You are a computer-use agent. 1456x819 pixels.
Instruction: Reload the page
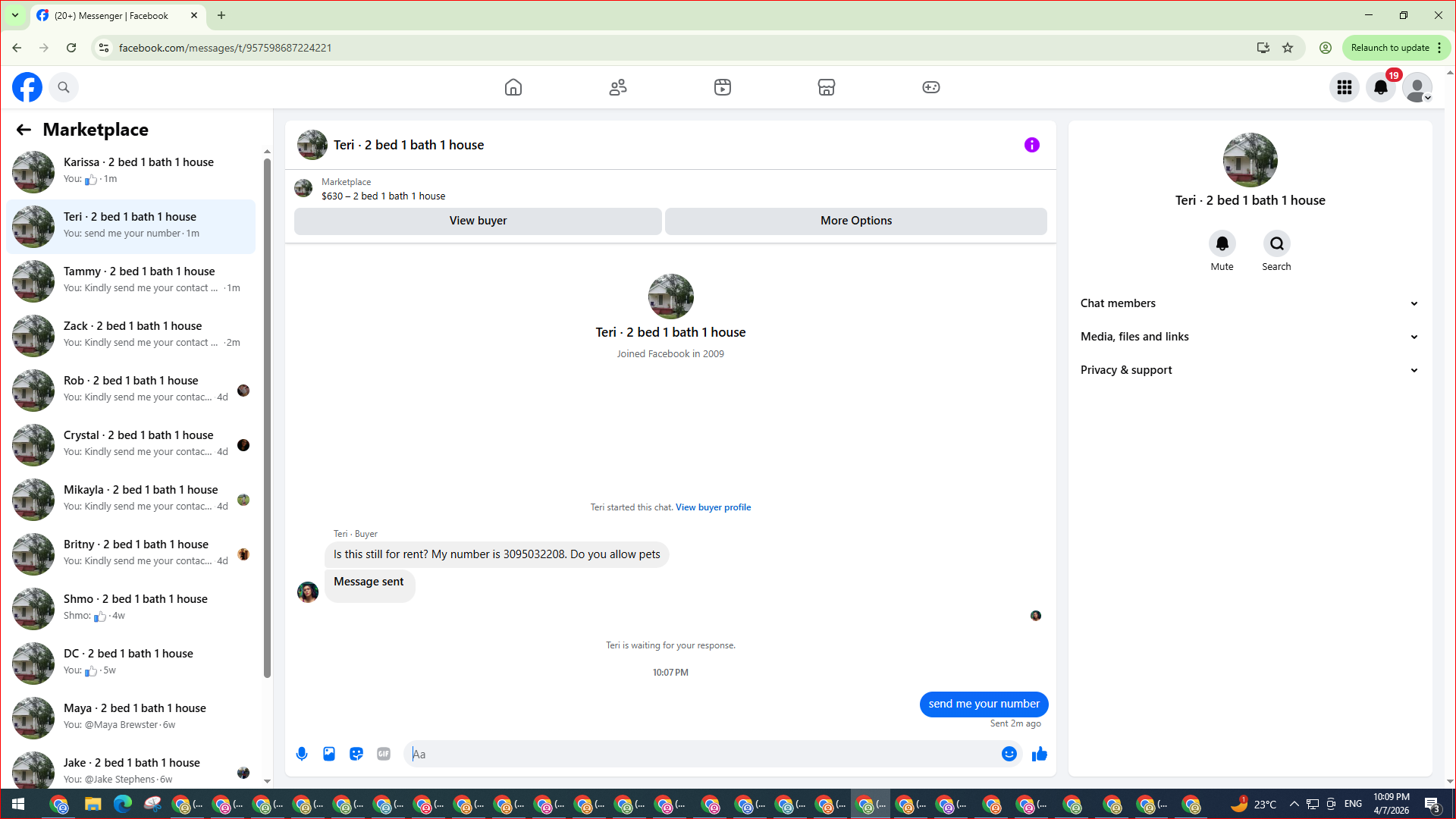pos(71,48)
